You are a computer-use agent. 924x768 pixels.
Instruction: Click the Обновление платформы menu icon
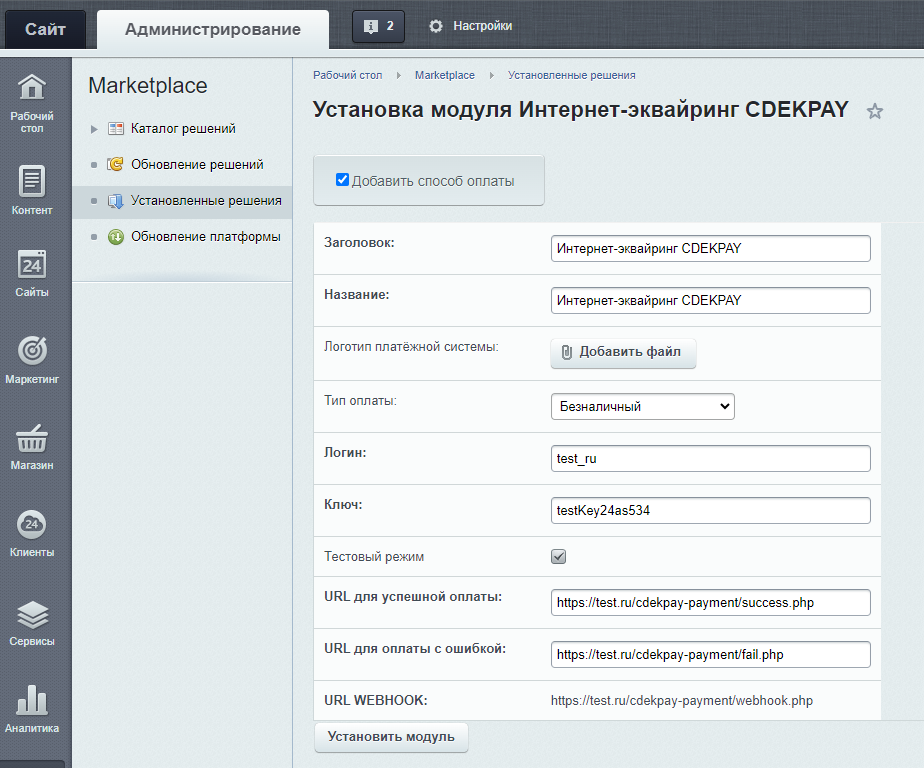[x=116, y=237]
